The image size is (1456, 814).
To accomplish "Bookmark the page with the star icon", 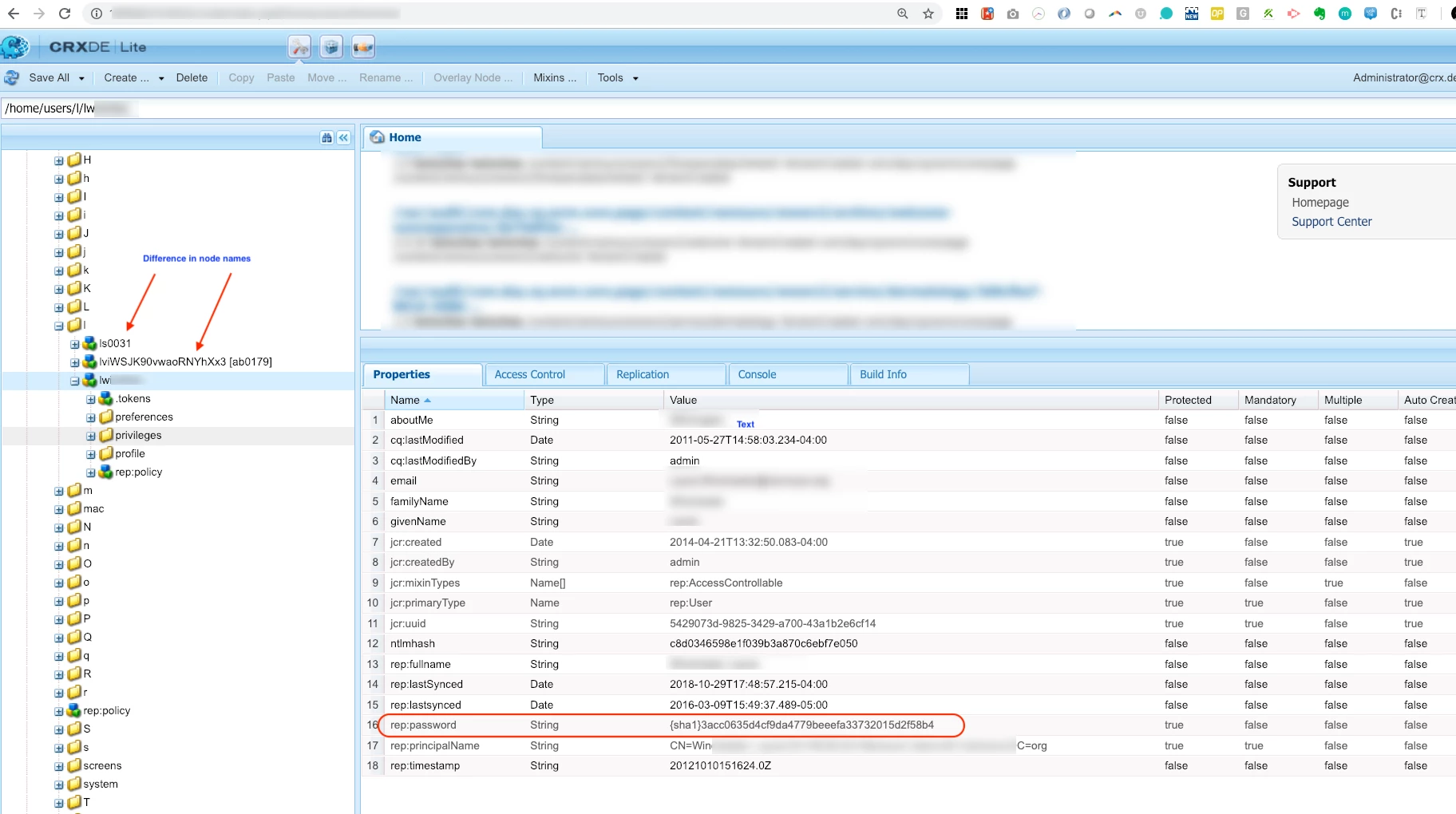I will click(928, 14).
